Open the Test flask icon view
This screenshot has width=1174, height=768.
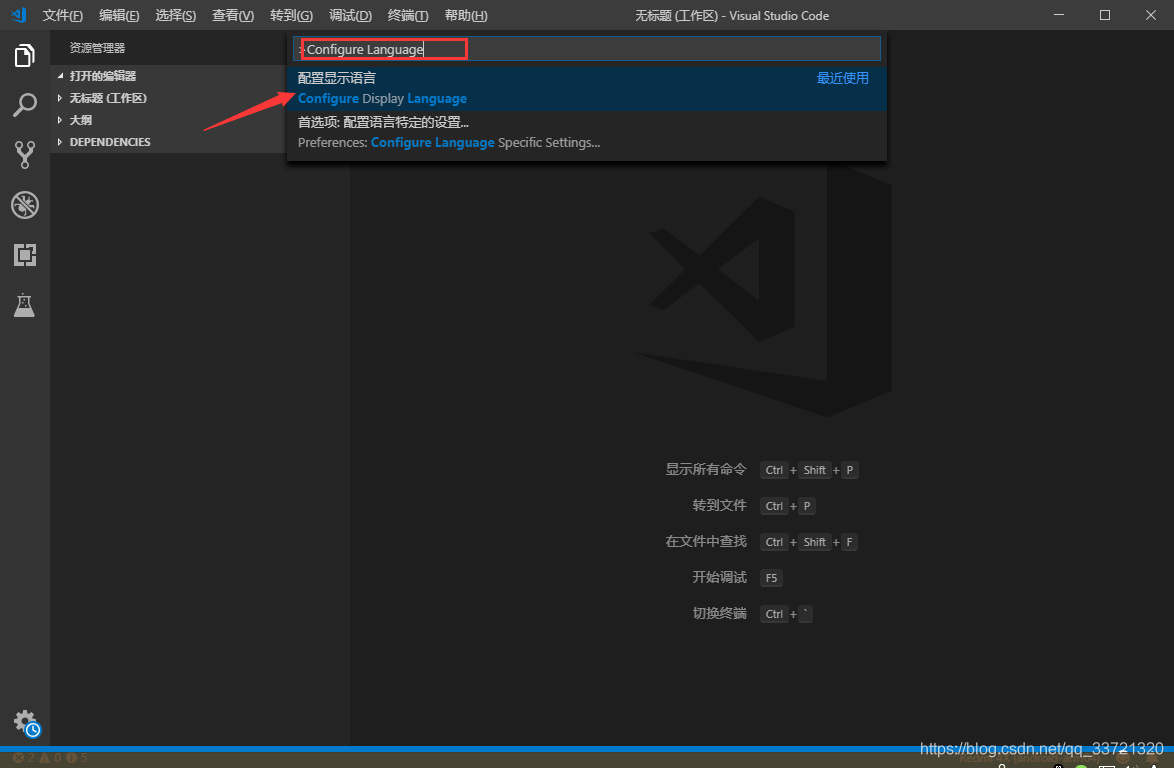(x=25, y=305)
